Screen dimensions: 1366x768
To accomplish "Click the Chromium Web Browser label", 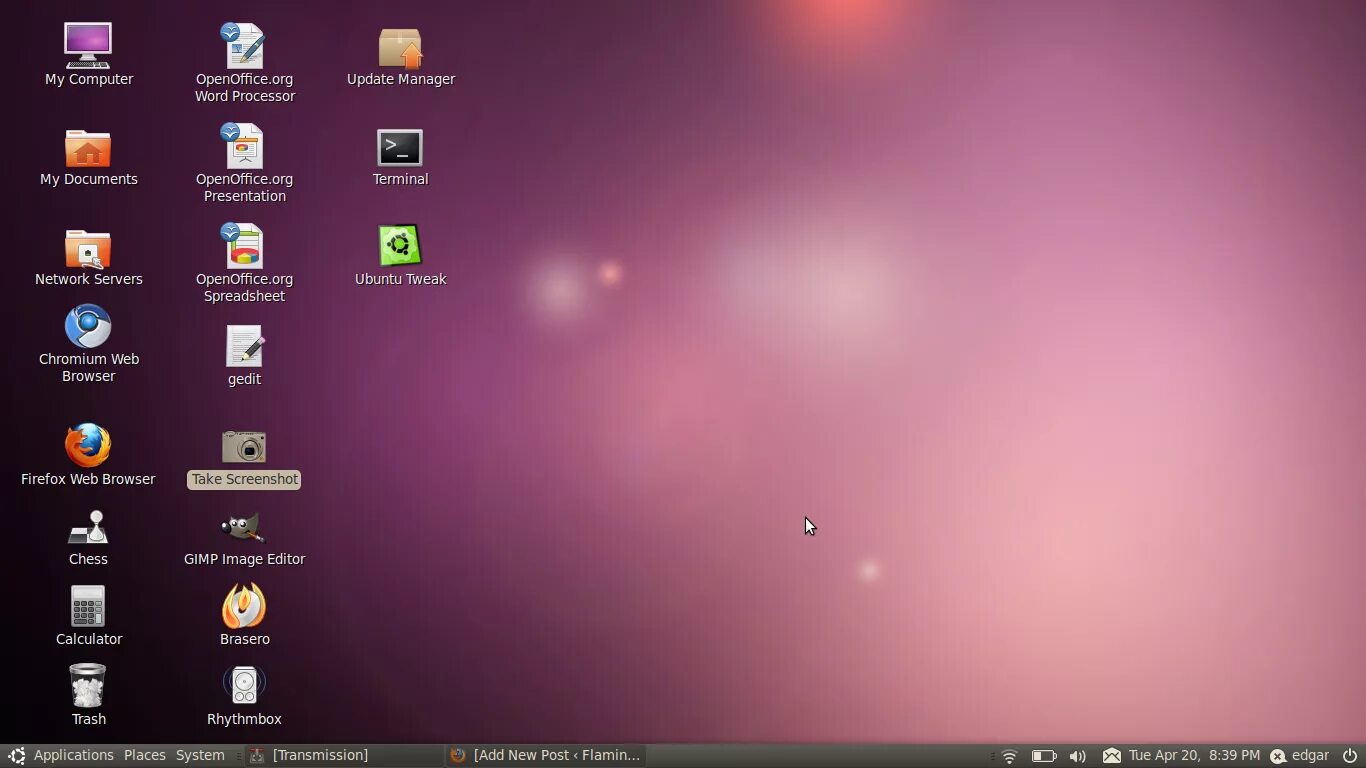I will (88, 368).
